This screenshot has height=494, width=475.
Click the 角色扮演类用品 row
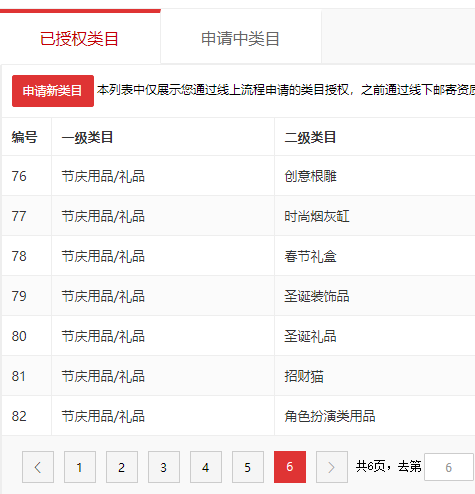[238, 416]
